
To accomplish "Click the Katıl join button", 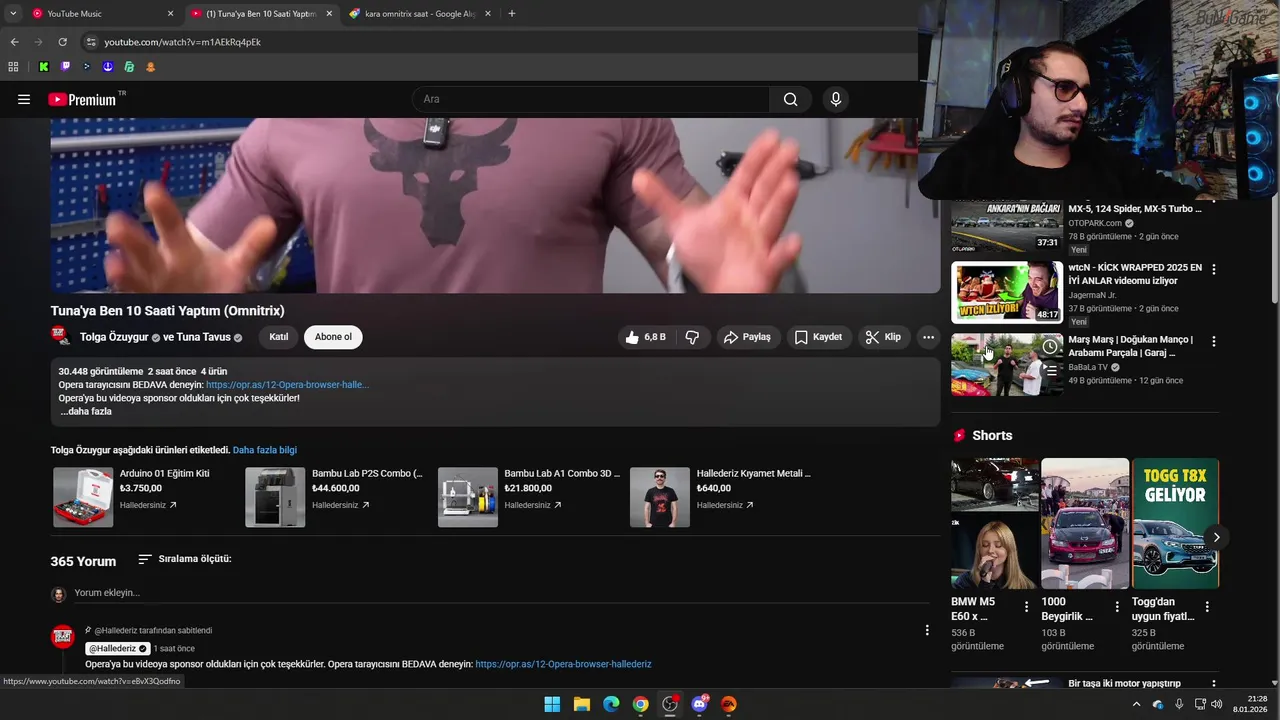I will click(x=279, y=337).
